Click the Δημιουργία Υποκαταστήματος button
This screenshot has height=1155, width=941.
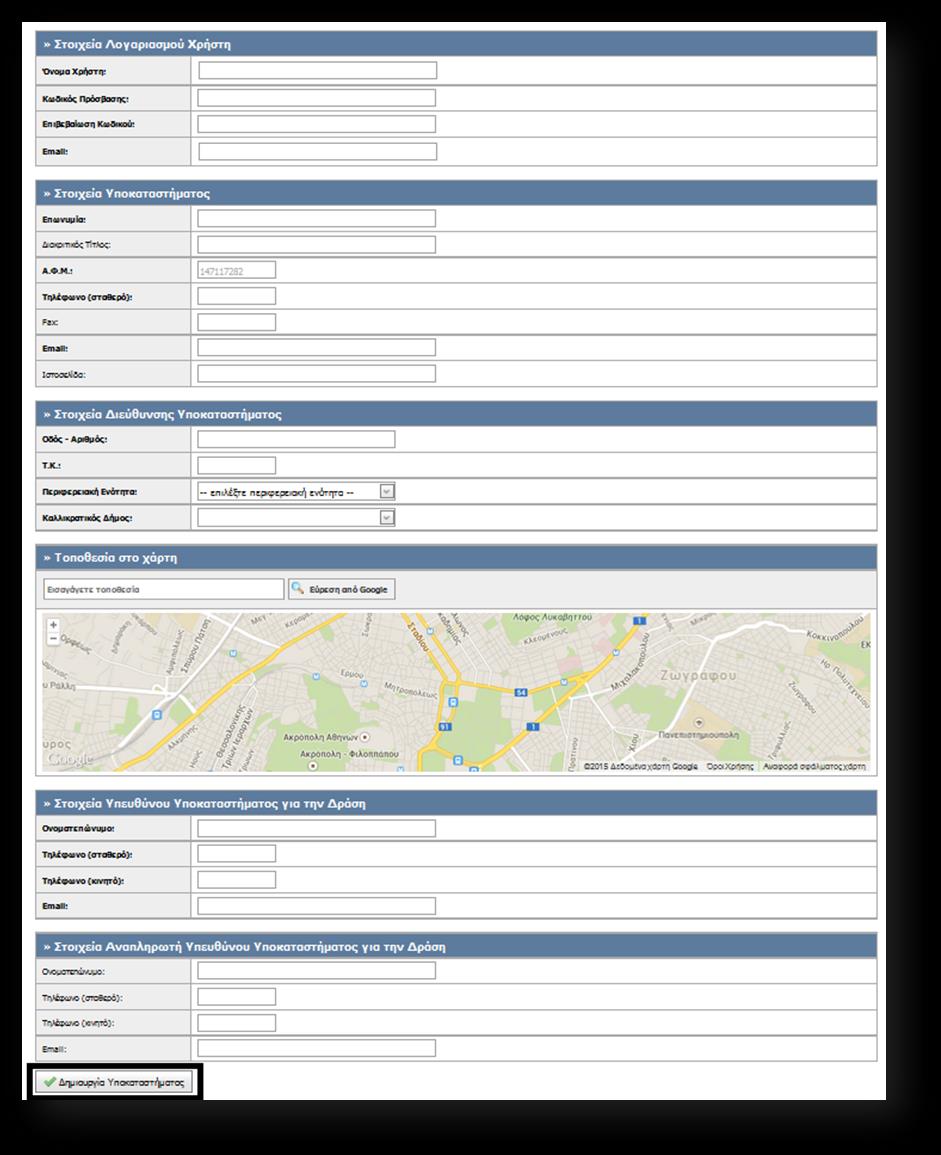pyautogui.click(x=114, y=1082)
